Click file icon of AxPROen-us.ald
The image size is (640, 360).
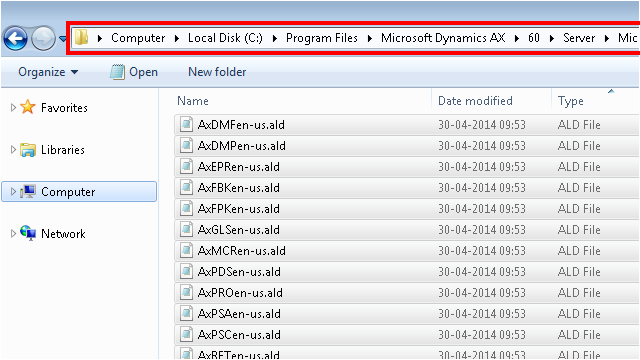186,292
